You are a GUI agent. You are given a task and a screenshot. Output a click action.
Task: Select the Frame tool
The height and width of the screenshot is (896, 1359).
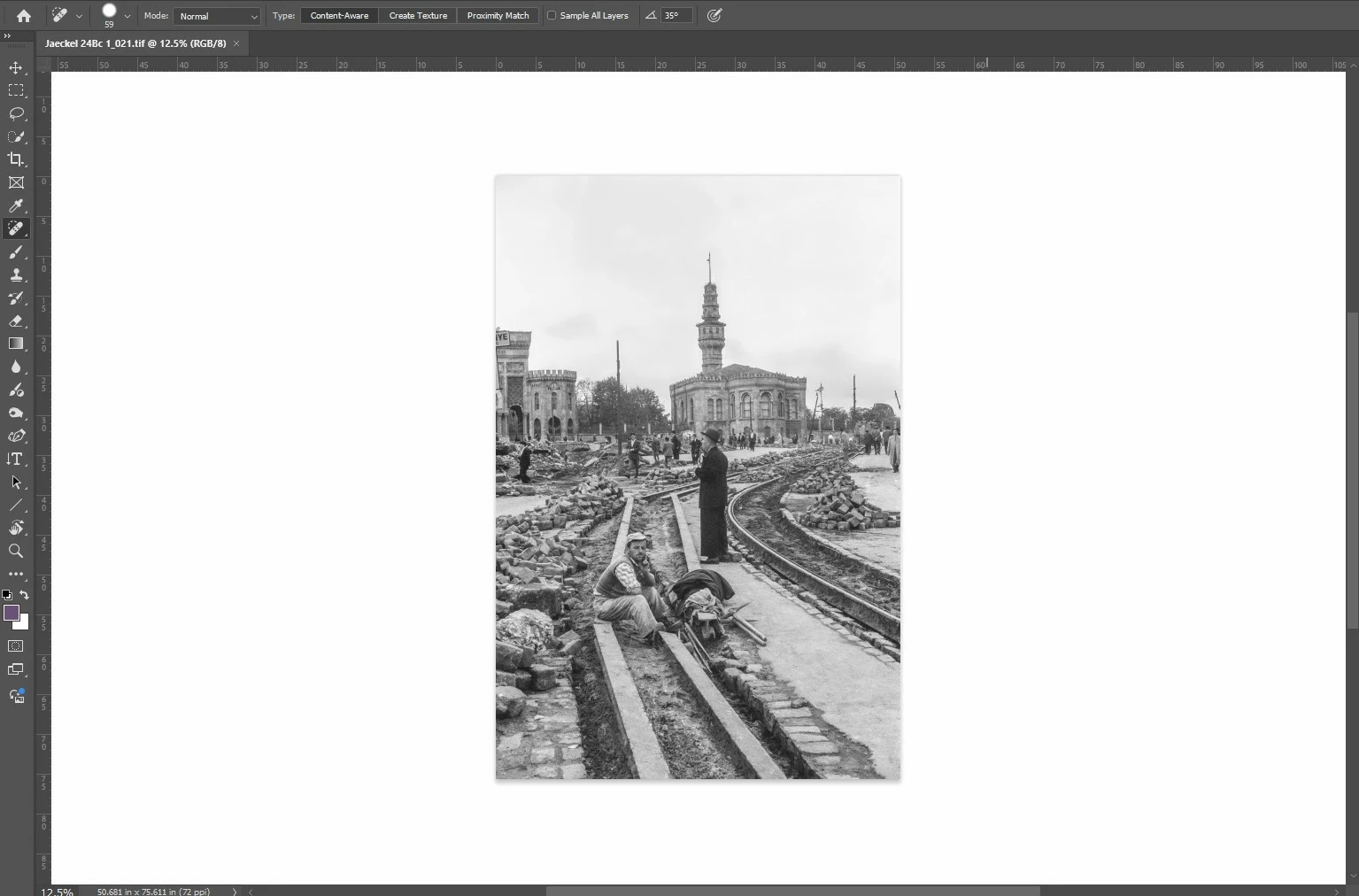click(x=16, y=182)
